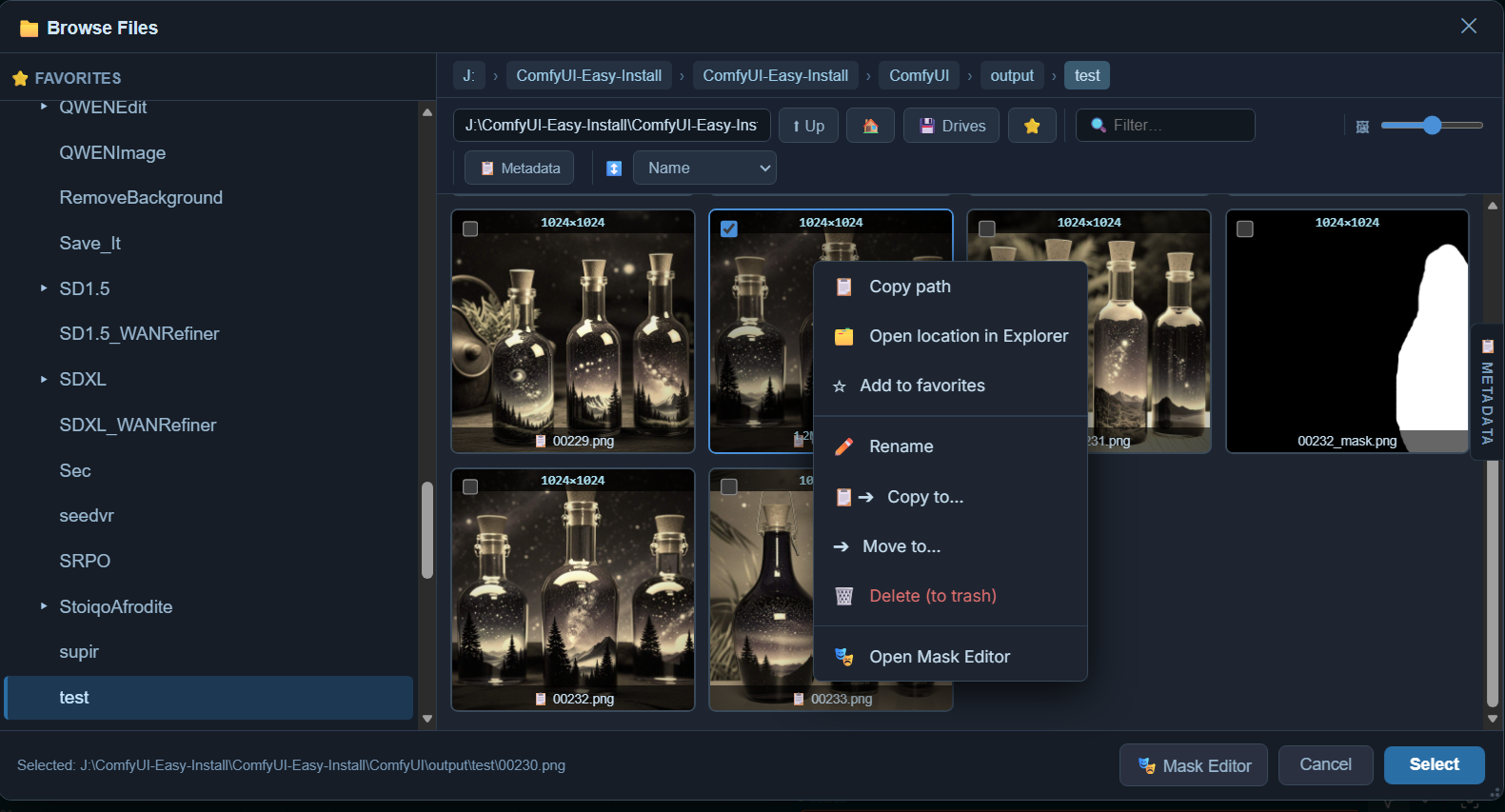The image size is (1505, 812).
Task: Select the seedvr folder
Action: click(87, 515)
